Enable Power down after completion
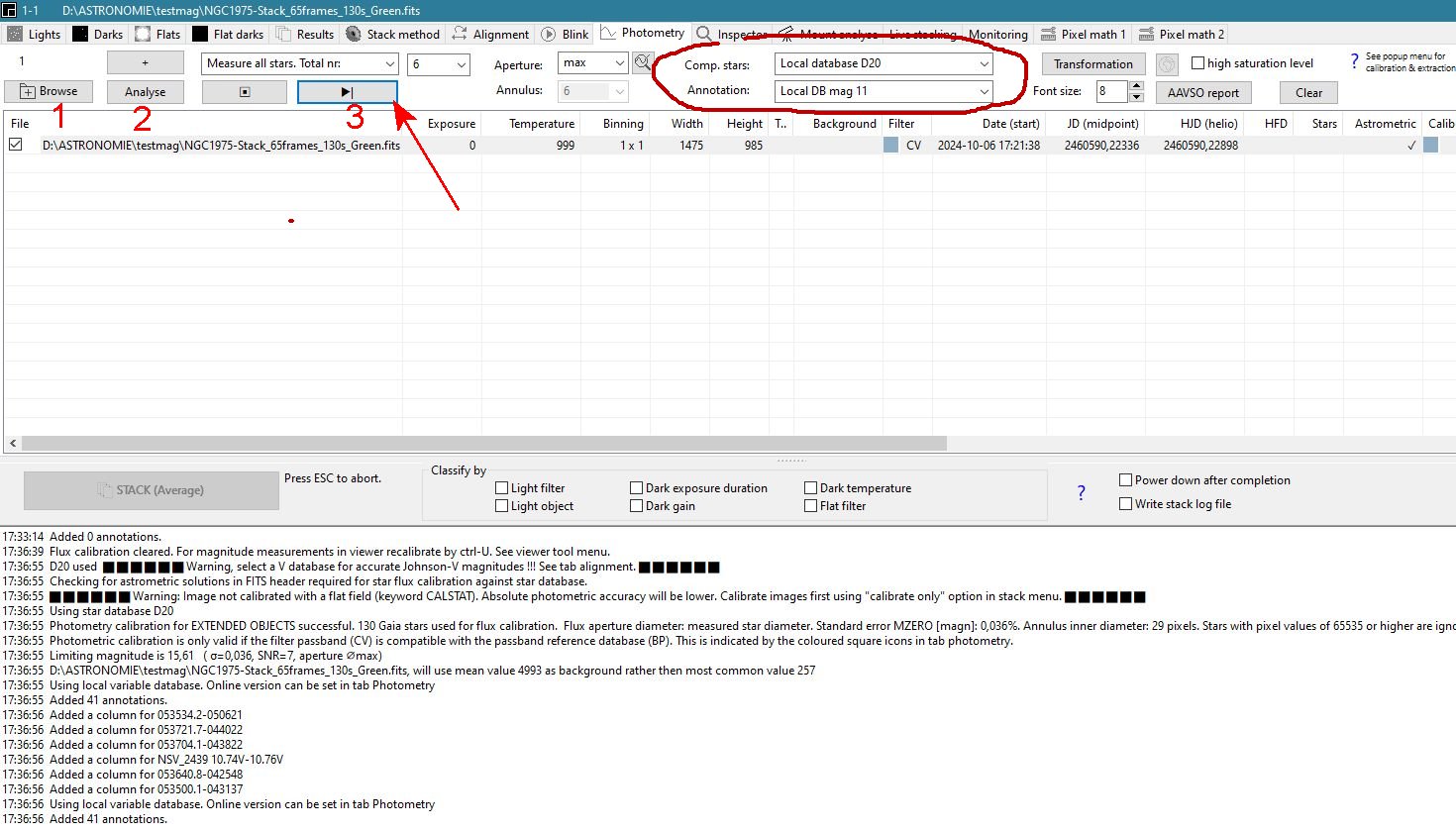The image size is (1456, 833). point(1125,480)
